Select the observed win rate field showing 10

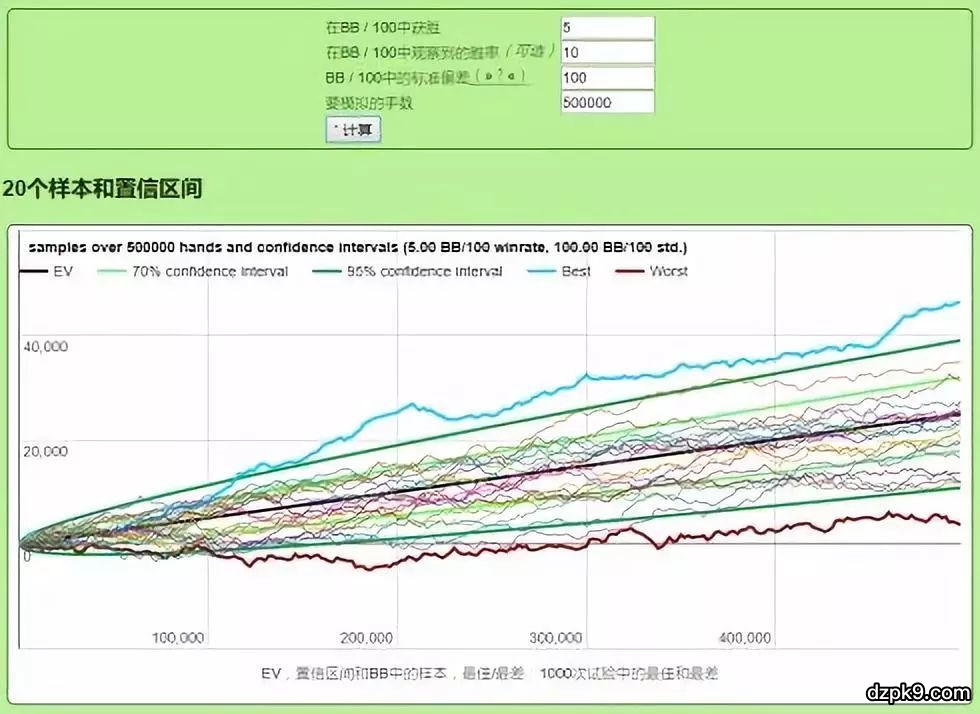coord(607,53)
